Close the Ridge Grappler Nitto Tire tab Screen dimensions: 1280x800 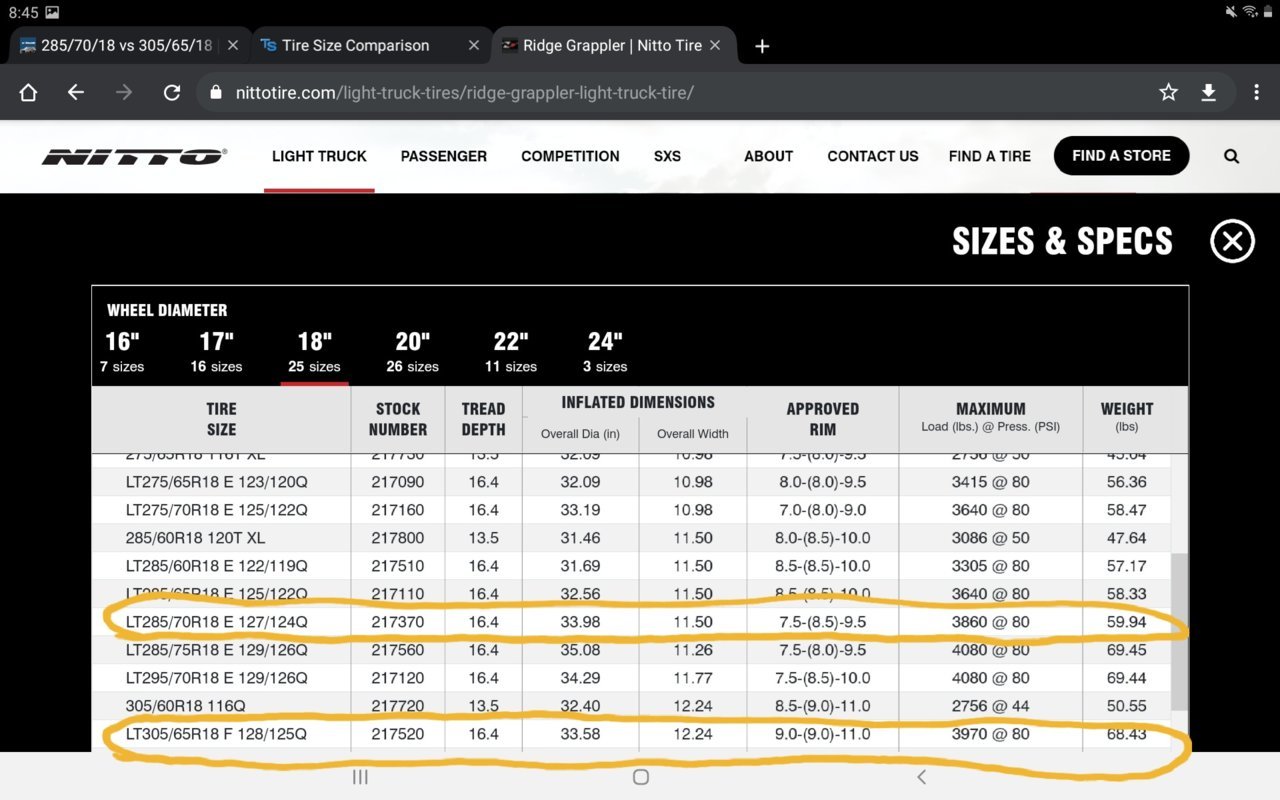tap(715, 45)
